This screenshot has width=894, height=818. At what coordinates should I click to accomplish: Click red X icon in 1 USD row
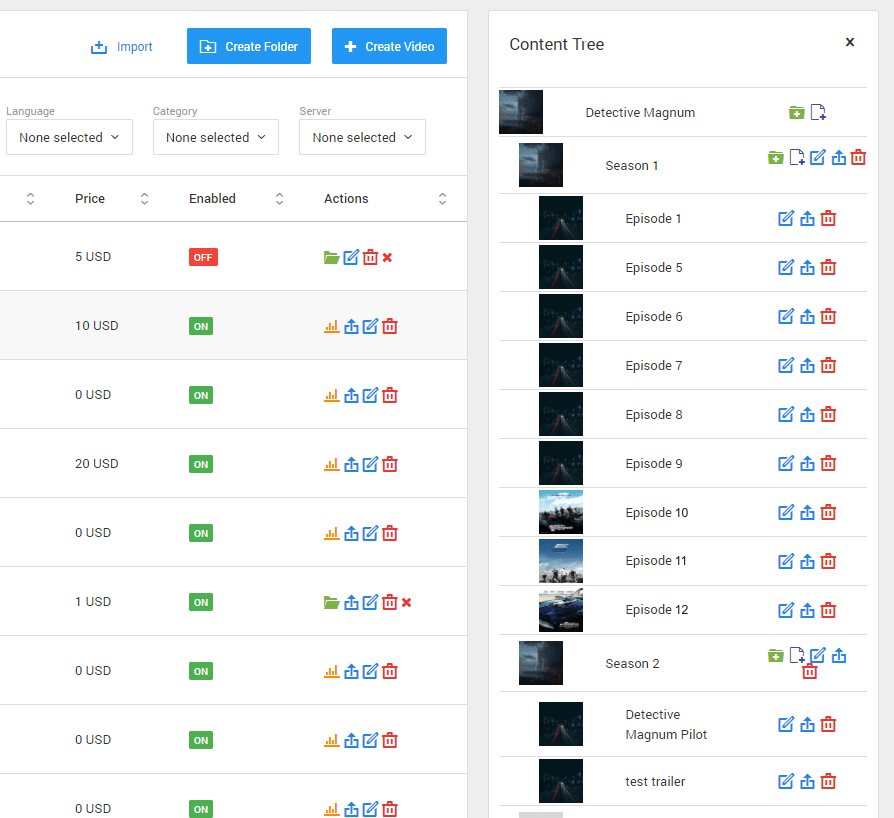[x=406, y=602]
